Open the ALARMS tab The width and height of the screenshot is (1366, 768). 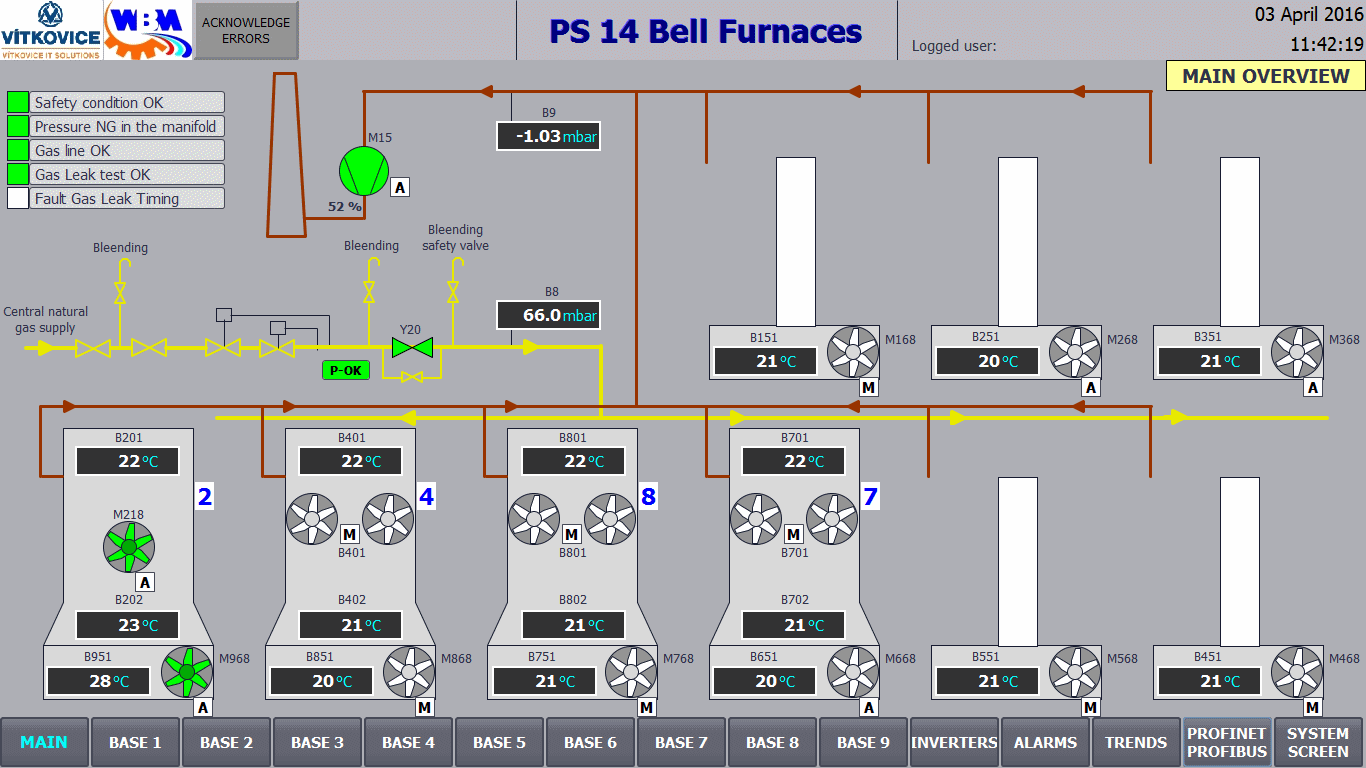pyautogui.click(x=1045, y=742)
